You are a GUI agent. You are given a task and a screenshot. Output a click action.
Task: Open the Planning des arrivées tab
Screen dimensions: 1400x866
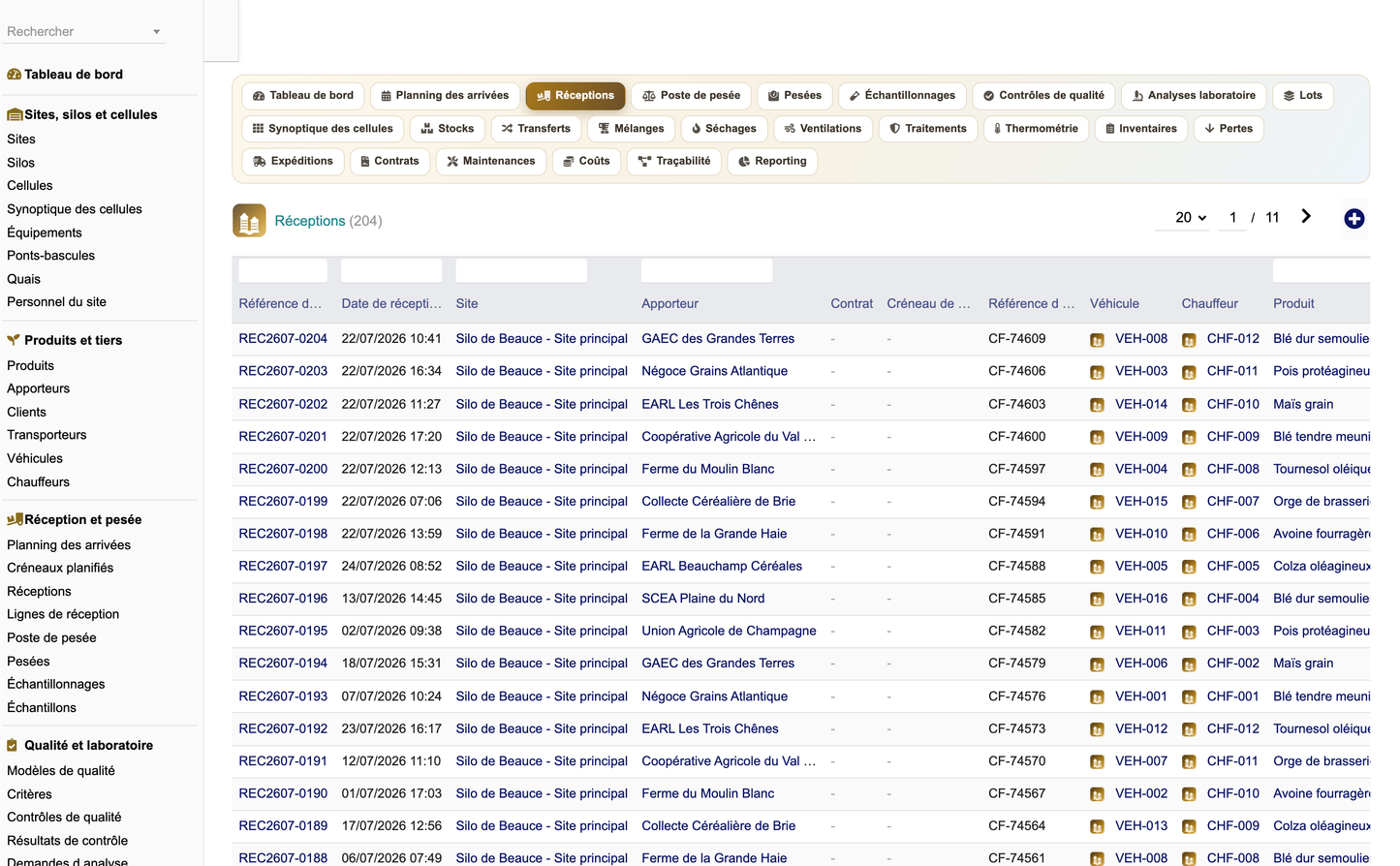point(445,96)
